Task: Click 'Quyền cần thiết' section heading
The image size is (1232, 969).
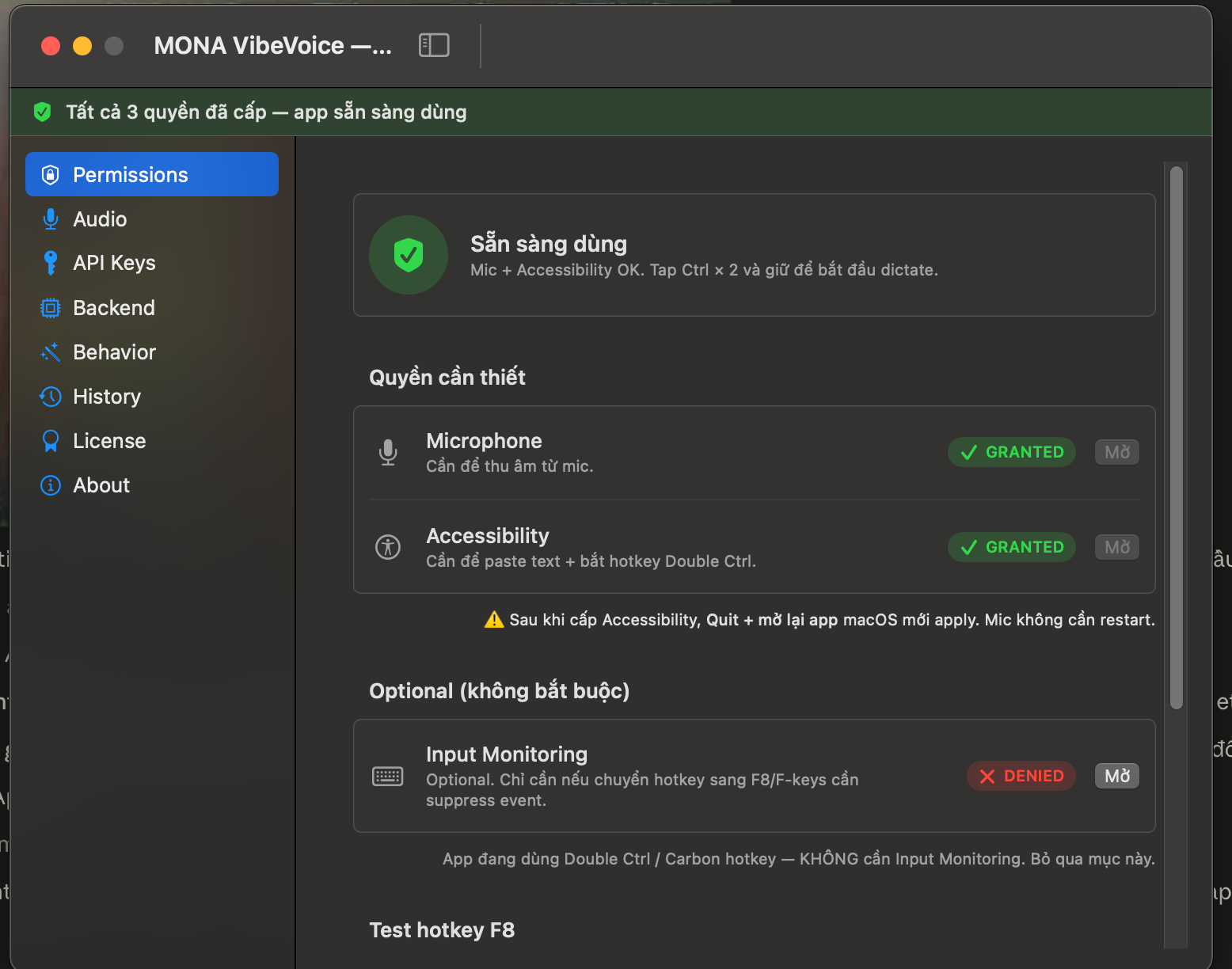Action: pyautogui.click(x=447, y=377)
